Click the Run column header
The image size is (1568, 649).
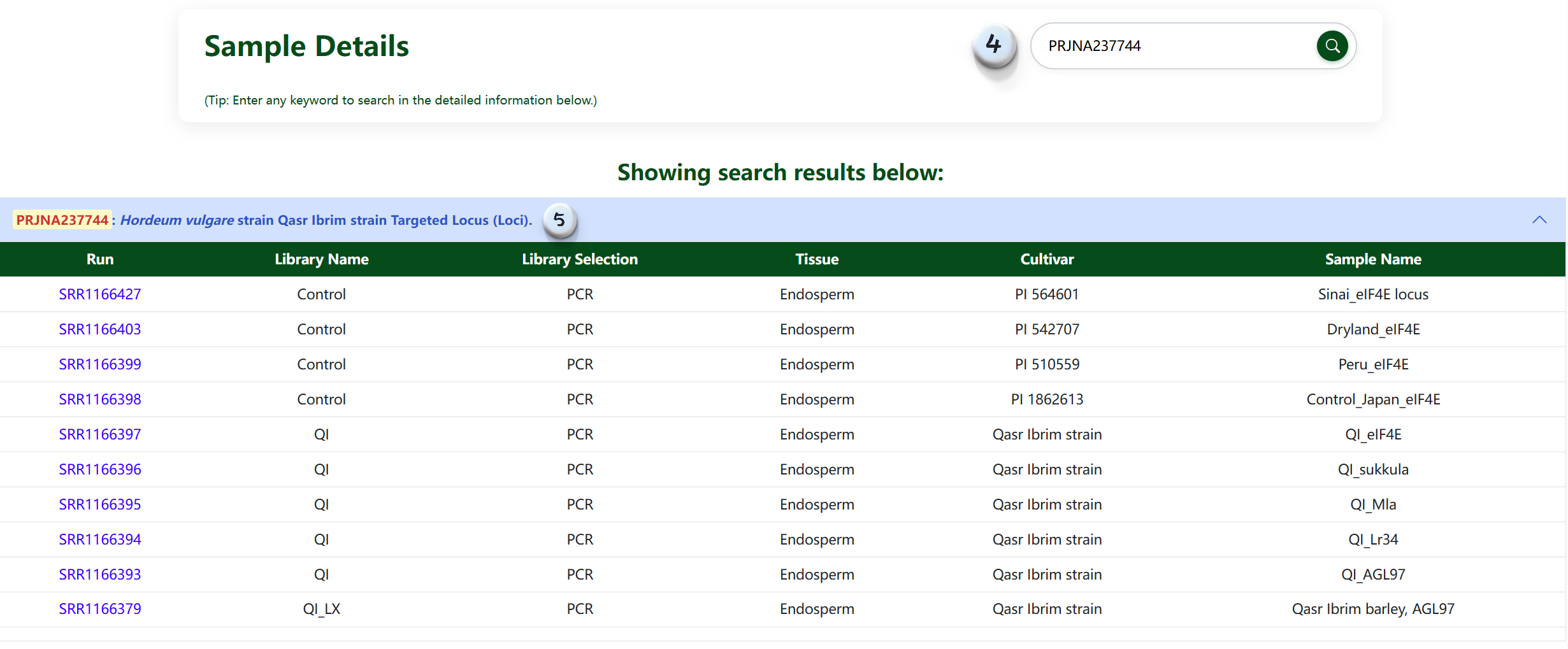(x=100, y=259)
